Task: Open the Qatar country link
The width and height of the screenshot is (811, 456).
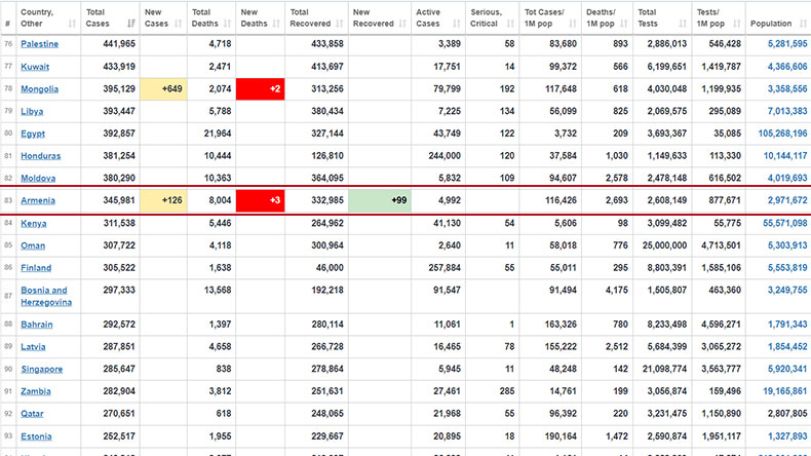Action: coord(32,414)
